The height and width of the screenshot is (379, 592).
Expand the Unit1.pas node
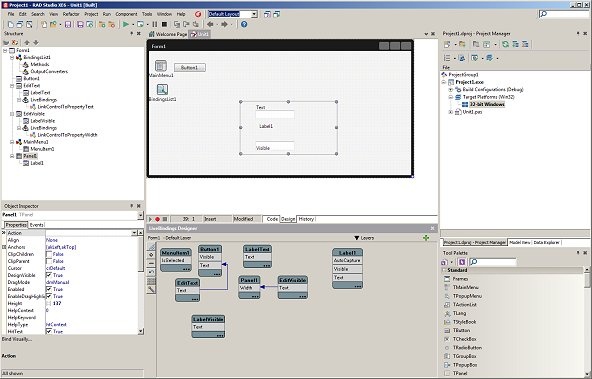pos(450,112)
